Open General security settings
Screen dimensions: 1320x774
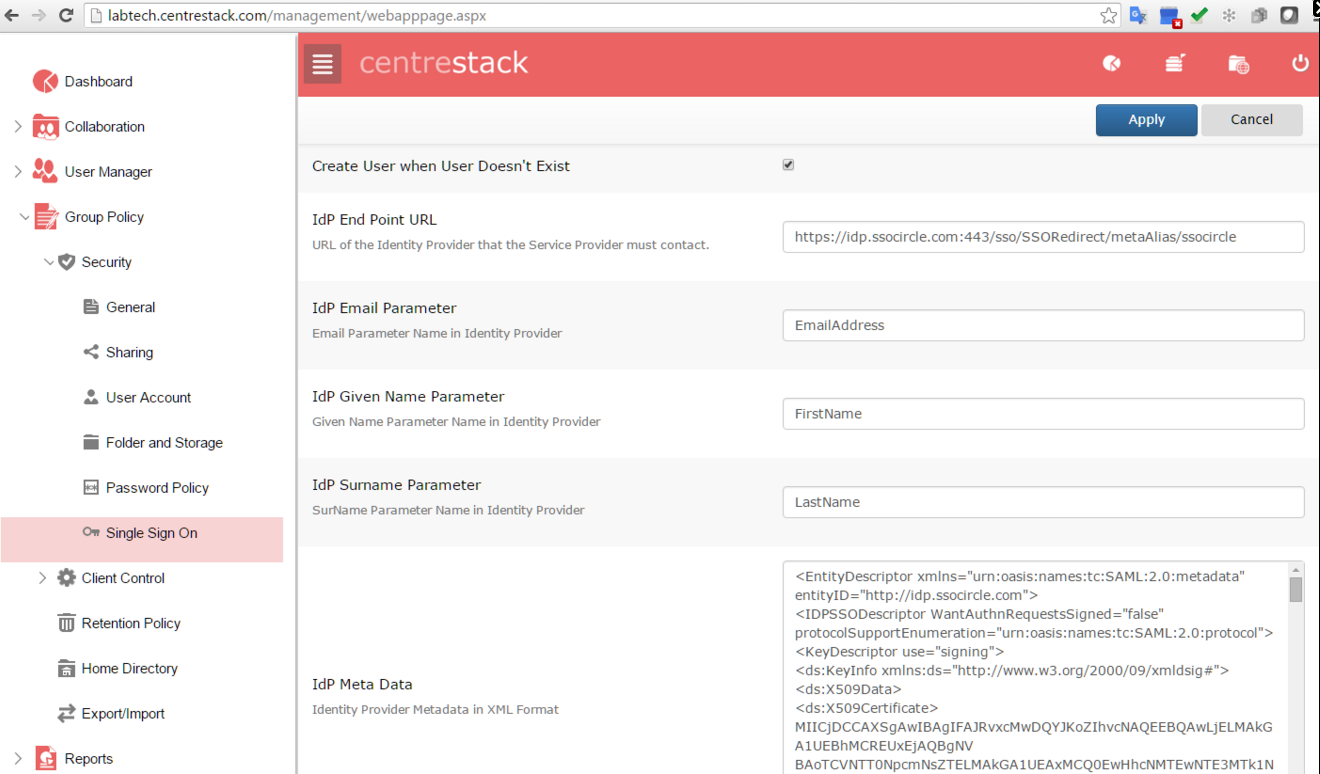click(x=130, y=307)
